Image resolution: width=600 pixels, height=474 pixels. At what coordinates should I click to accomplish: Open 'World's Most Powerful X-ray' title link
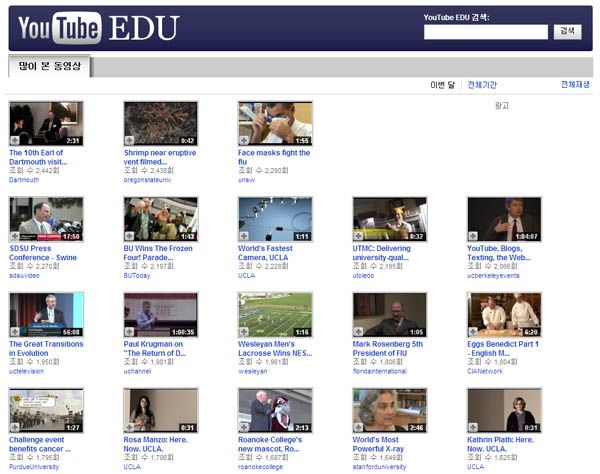pos(378,444)
